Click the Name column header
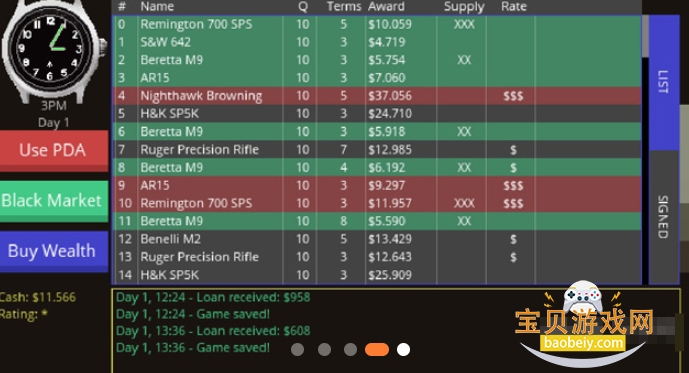689x373 pixels. pyautogui.click(x=157, y=6)
